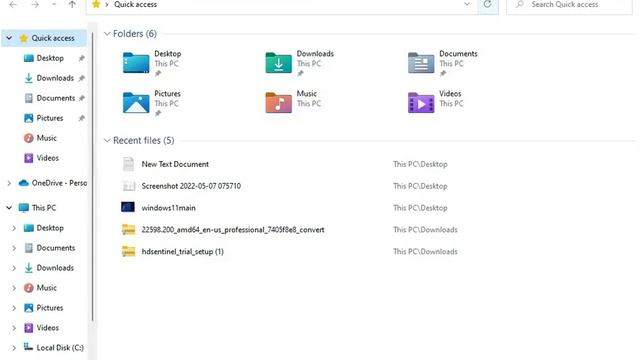Collapse the Folders (6) group
Screen dimensions: 640x360
tap(107, 33)
